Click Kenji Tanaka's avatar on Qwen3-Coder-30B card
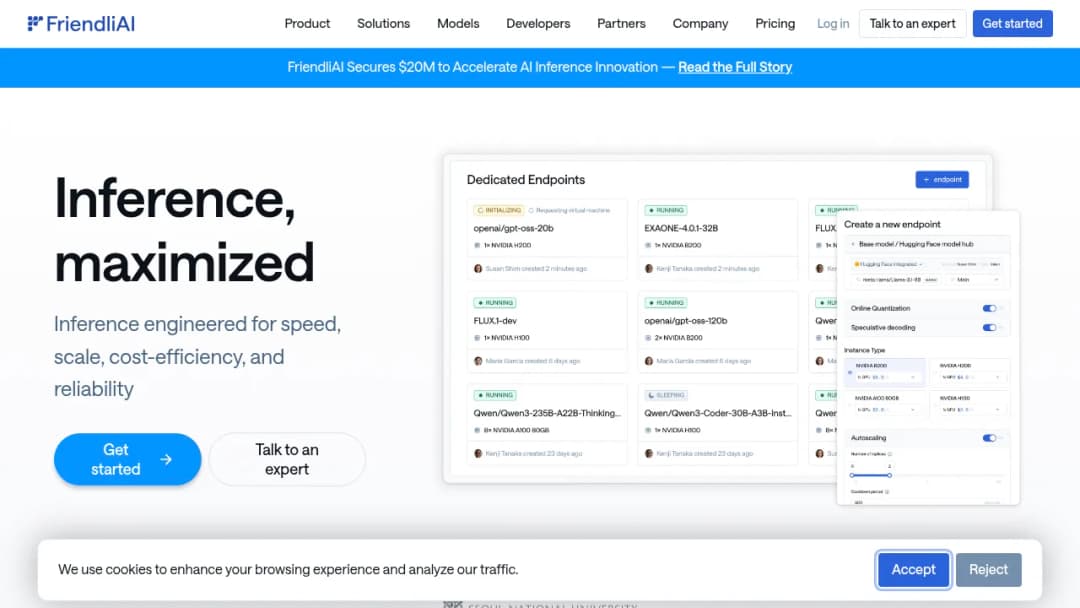This screenshot has width=1080, height=608. pos(649,453)
